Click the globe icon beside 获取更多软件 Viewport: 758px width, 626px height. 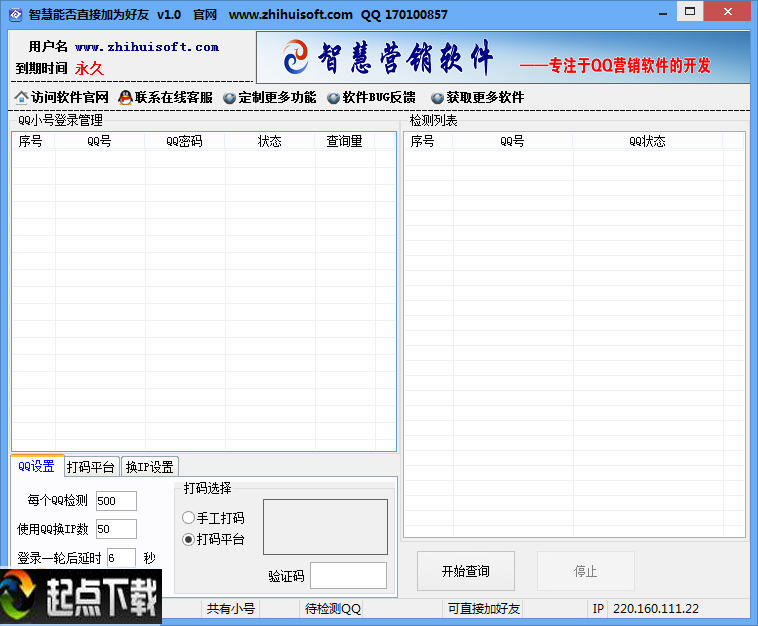point(437,98)
